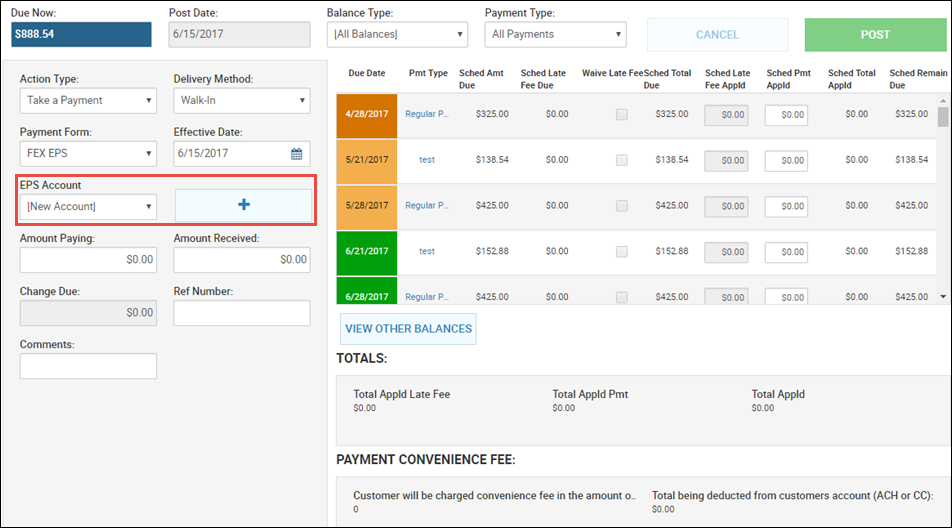952x528 pixels.
Task: Open the EPS Account dropdown
Action: pyautogui.click(x=88, y=207)
